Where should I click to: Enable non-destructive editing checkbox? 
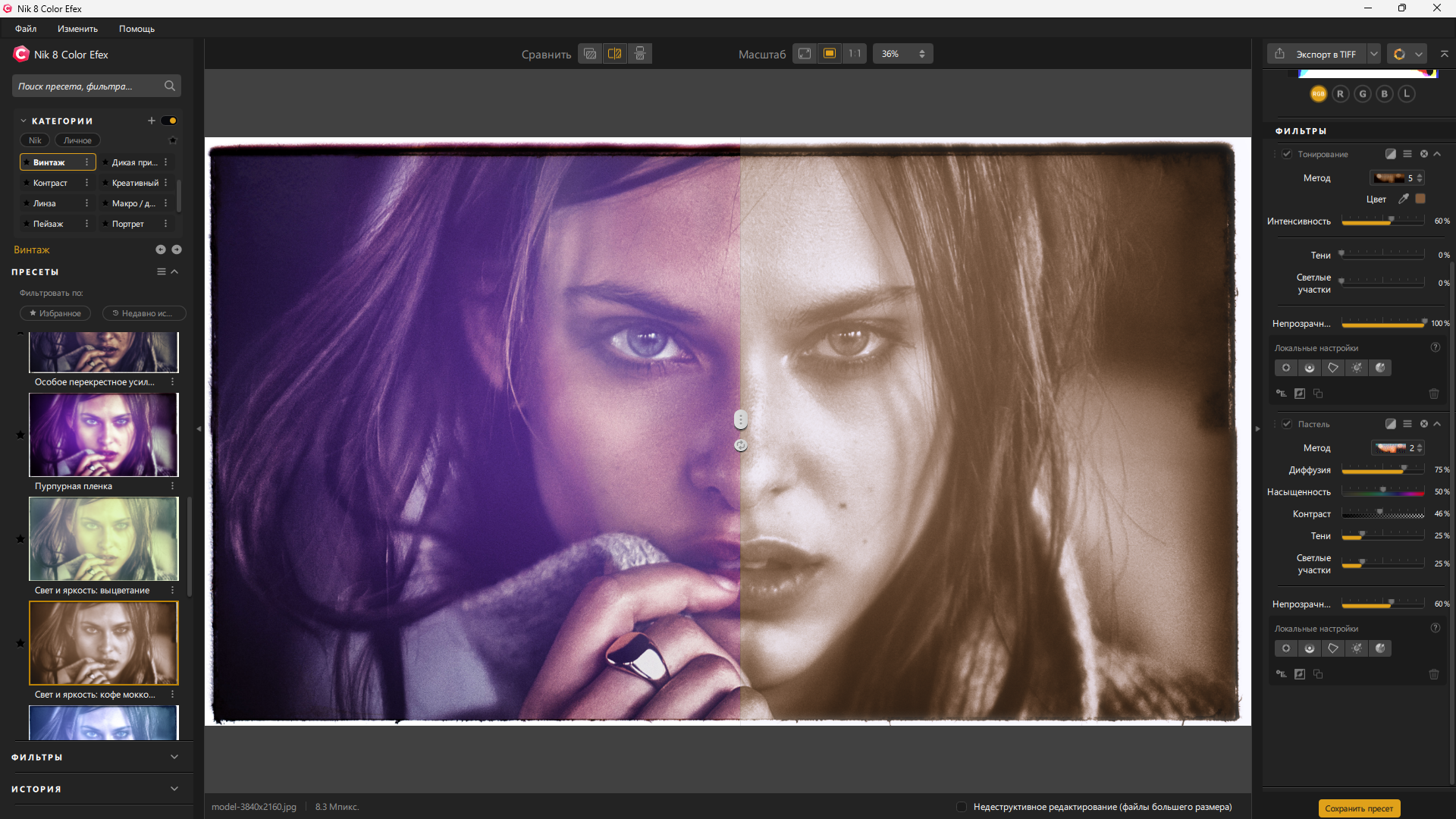(x=962, y=807)
